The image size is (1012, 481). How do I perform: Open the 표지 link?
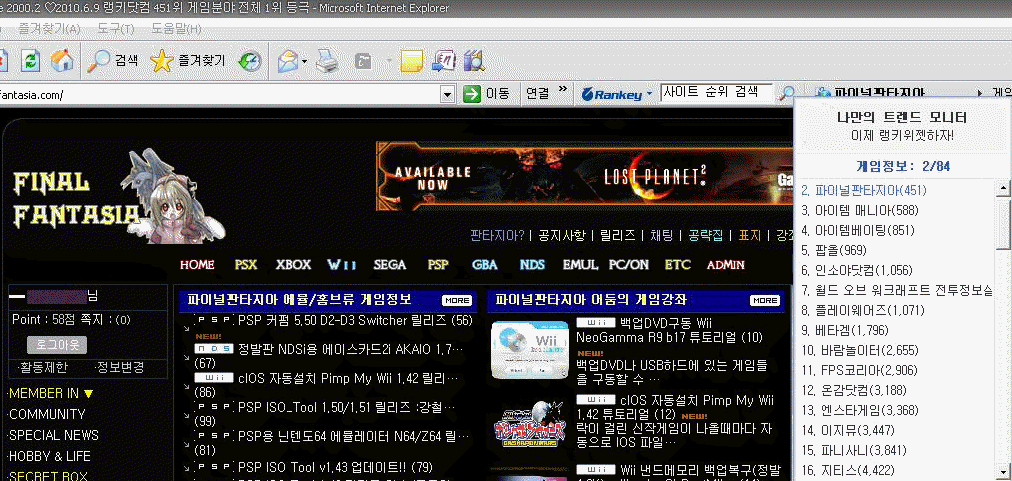click(750, 235)
